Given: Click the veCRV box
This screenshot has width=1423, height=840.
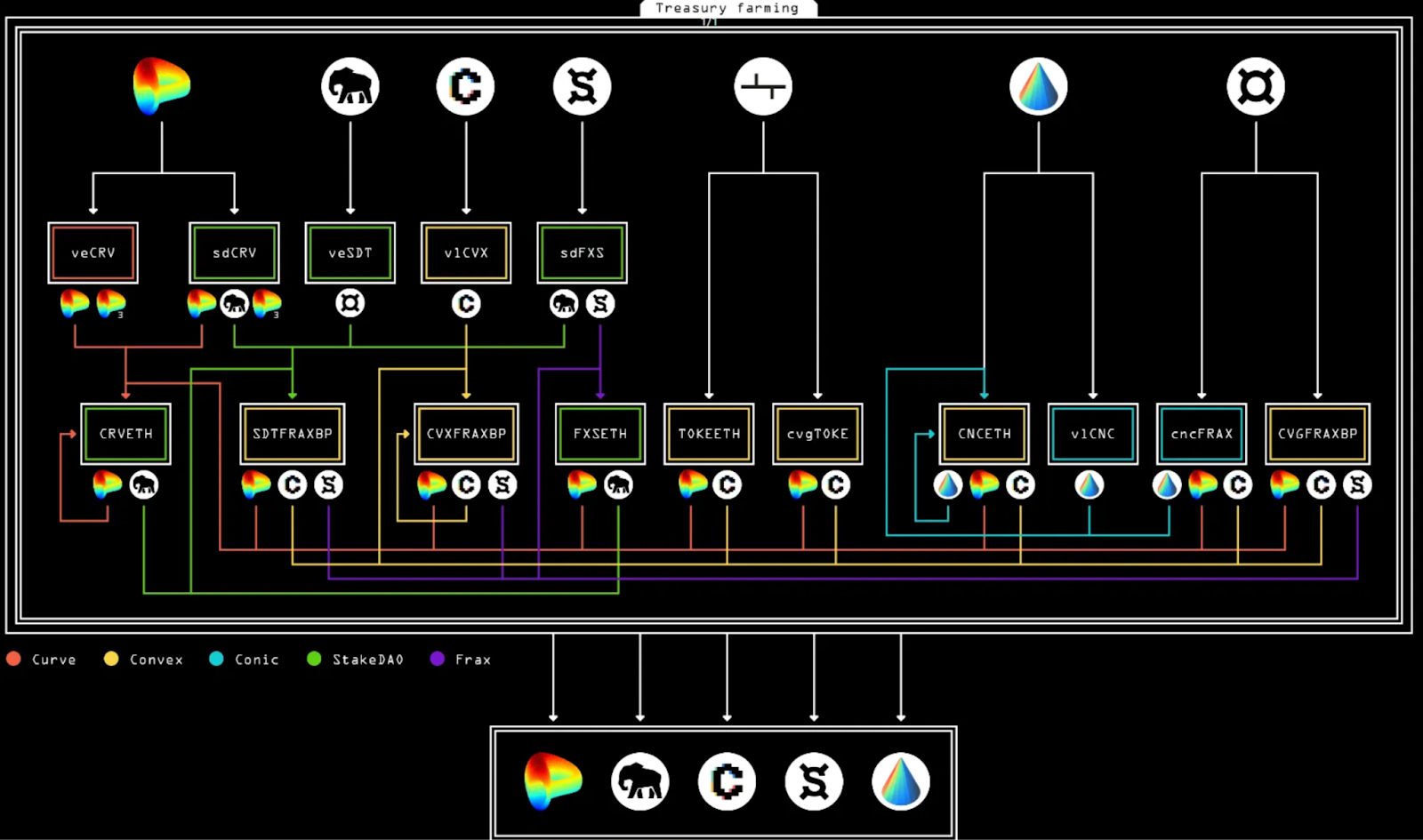Looking at the screenshot, I should 93,253.
